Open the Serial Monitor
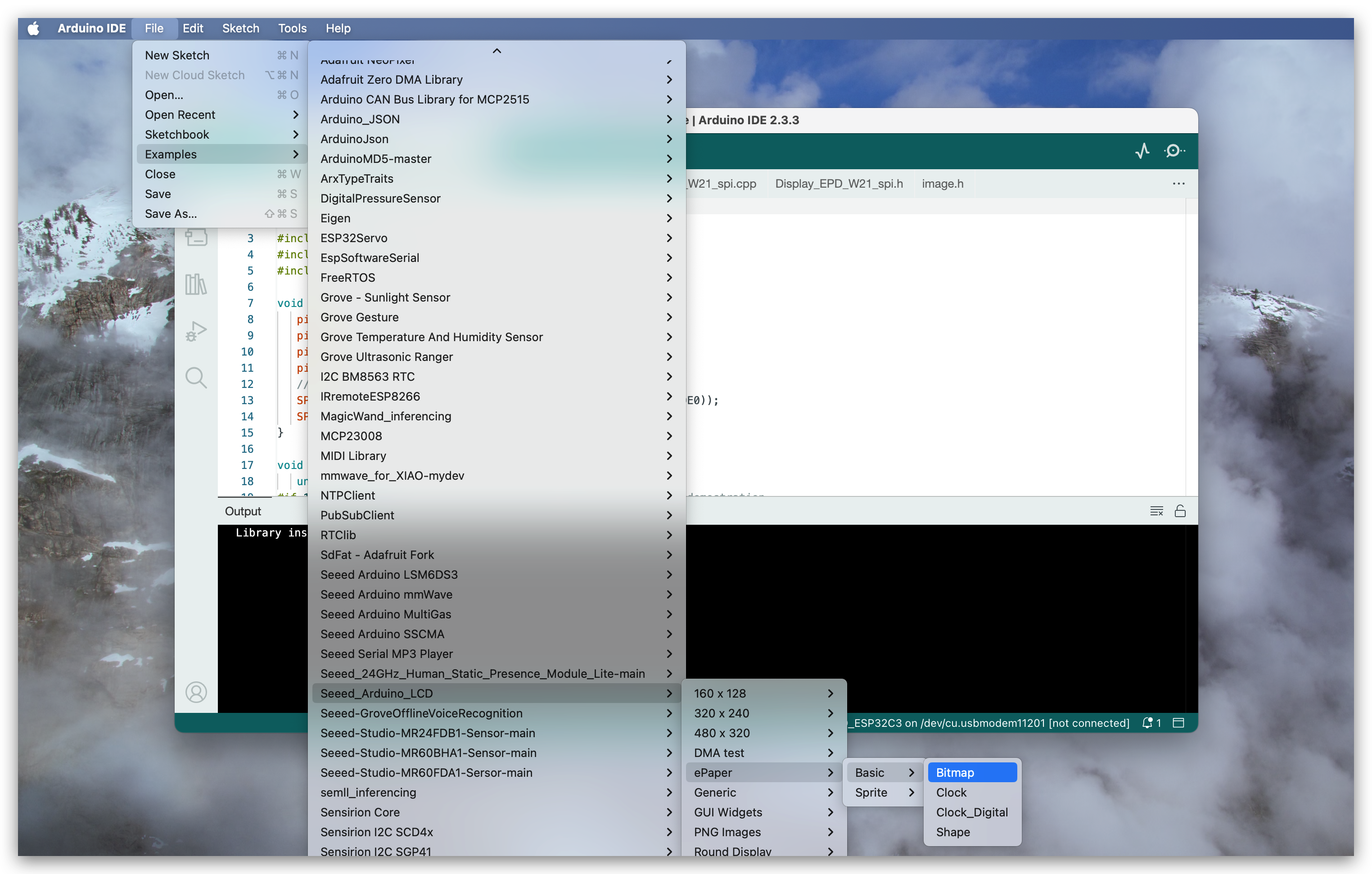 tap(1174, 150)
